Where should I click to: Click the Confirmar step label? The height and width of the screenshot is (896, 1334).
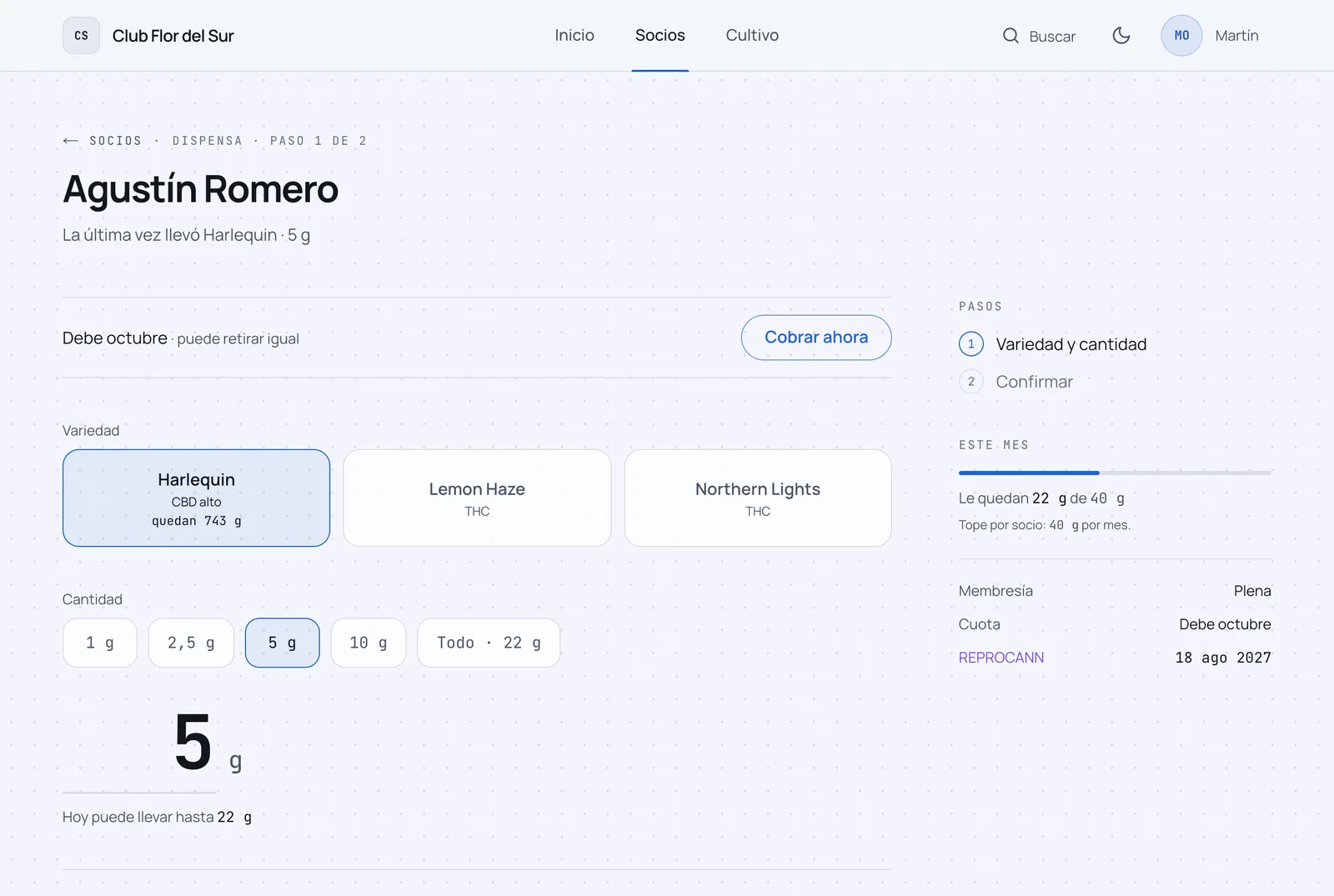tap(1034, 382)
